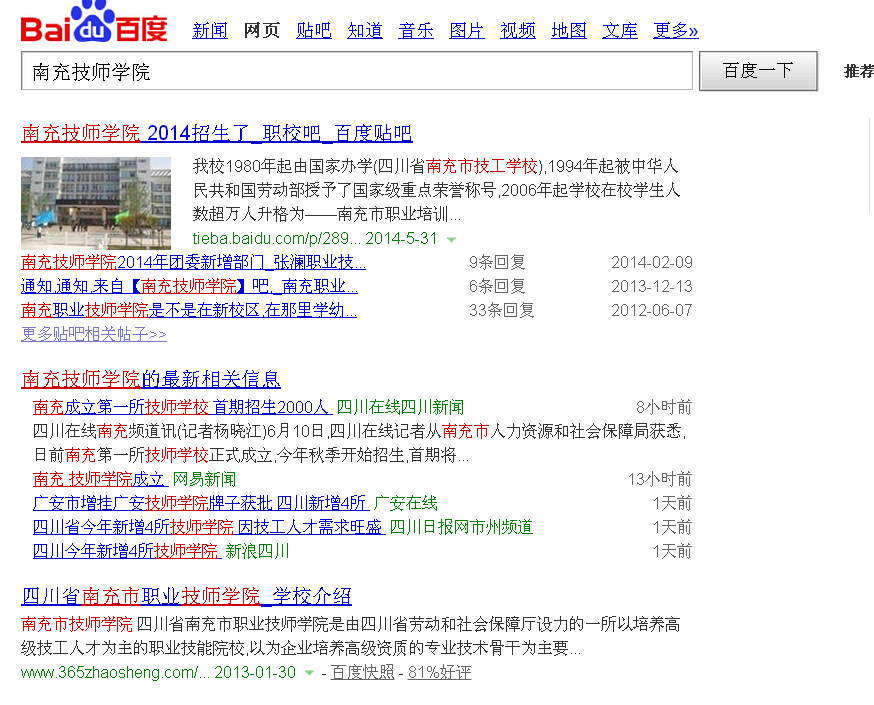The width and height of the screenshot is (874, 705).
Task: Open post 通知,通知,来自【南充技师学院】吧
Action: (x=190, y=286)
